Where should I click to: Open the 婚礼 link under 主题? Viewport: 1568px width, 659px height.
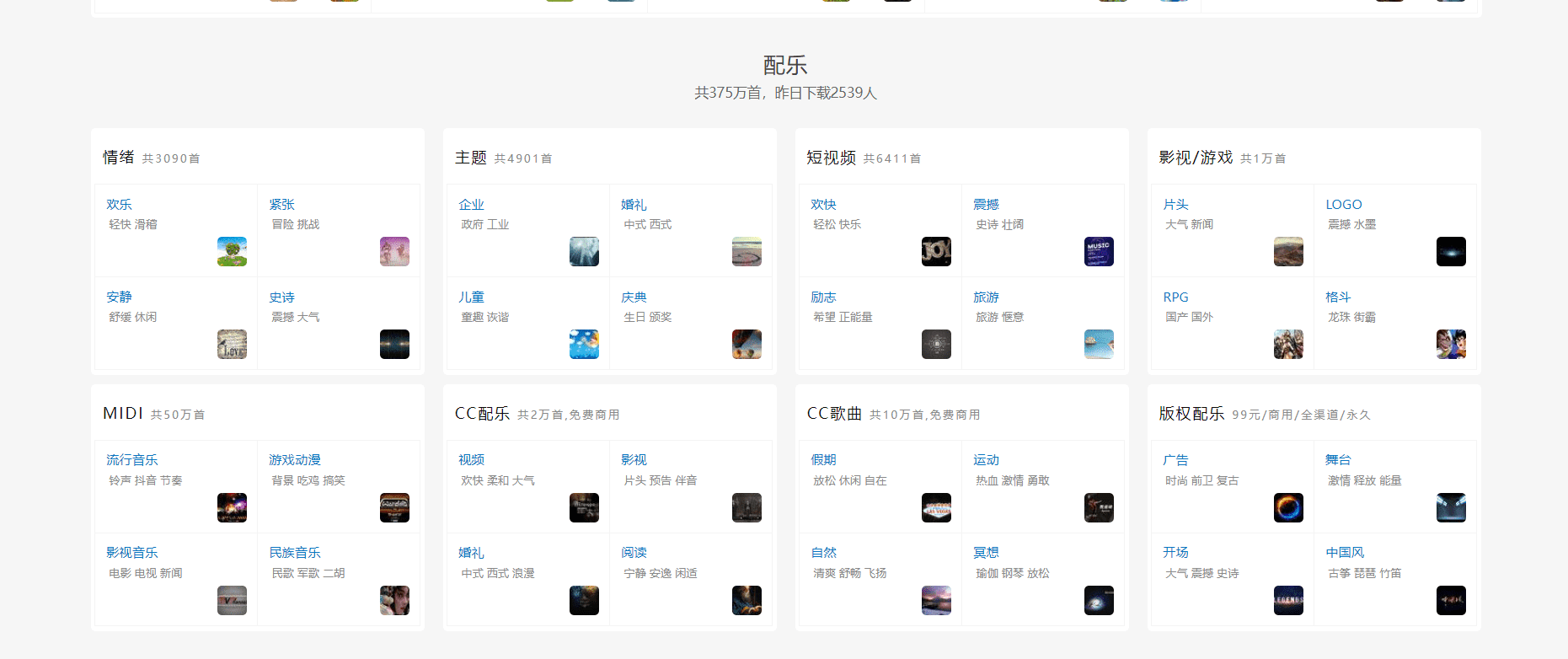(634, 204)
